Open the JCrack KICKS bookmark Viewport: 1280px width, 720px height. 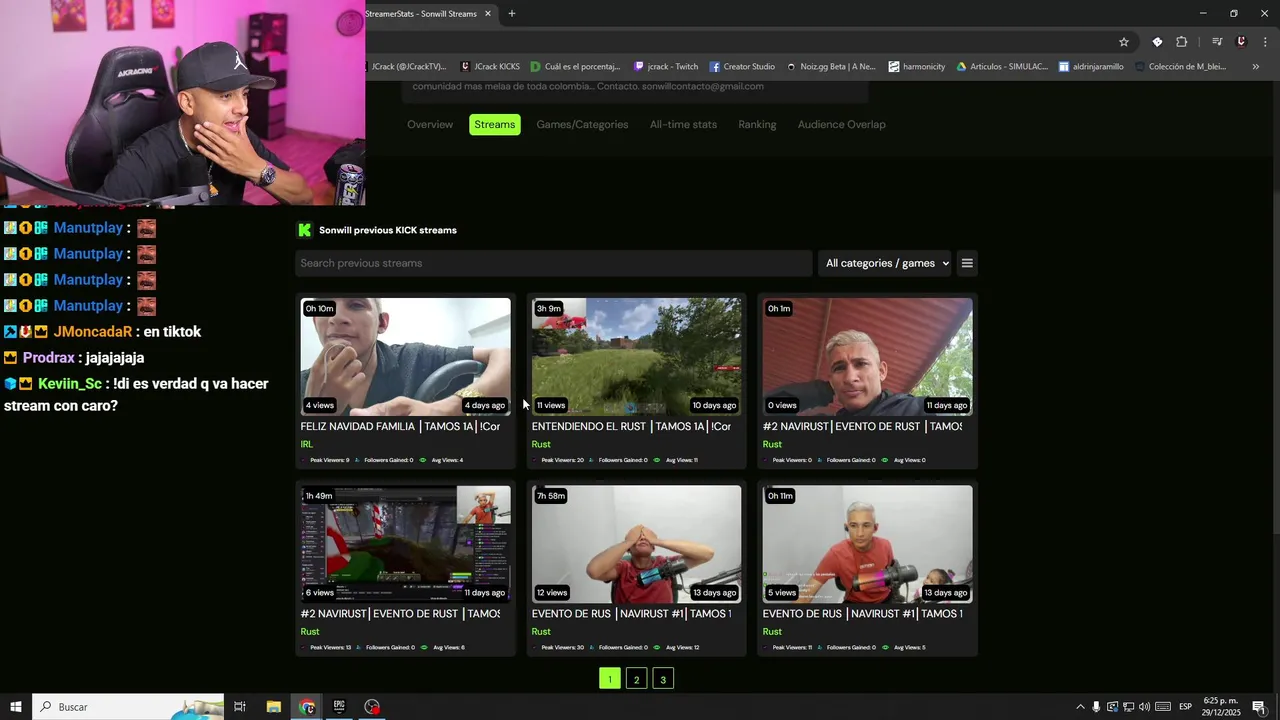pos(490,67)
